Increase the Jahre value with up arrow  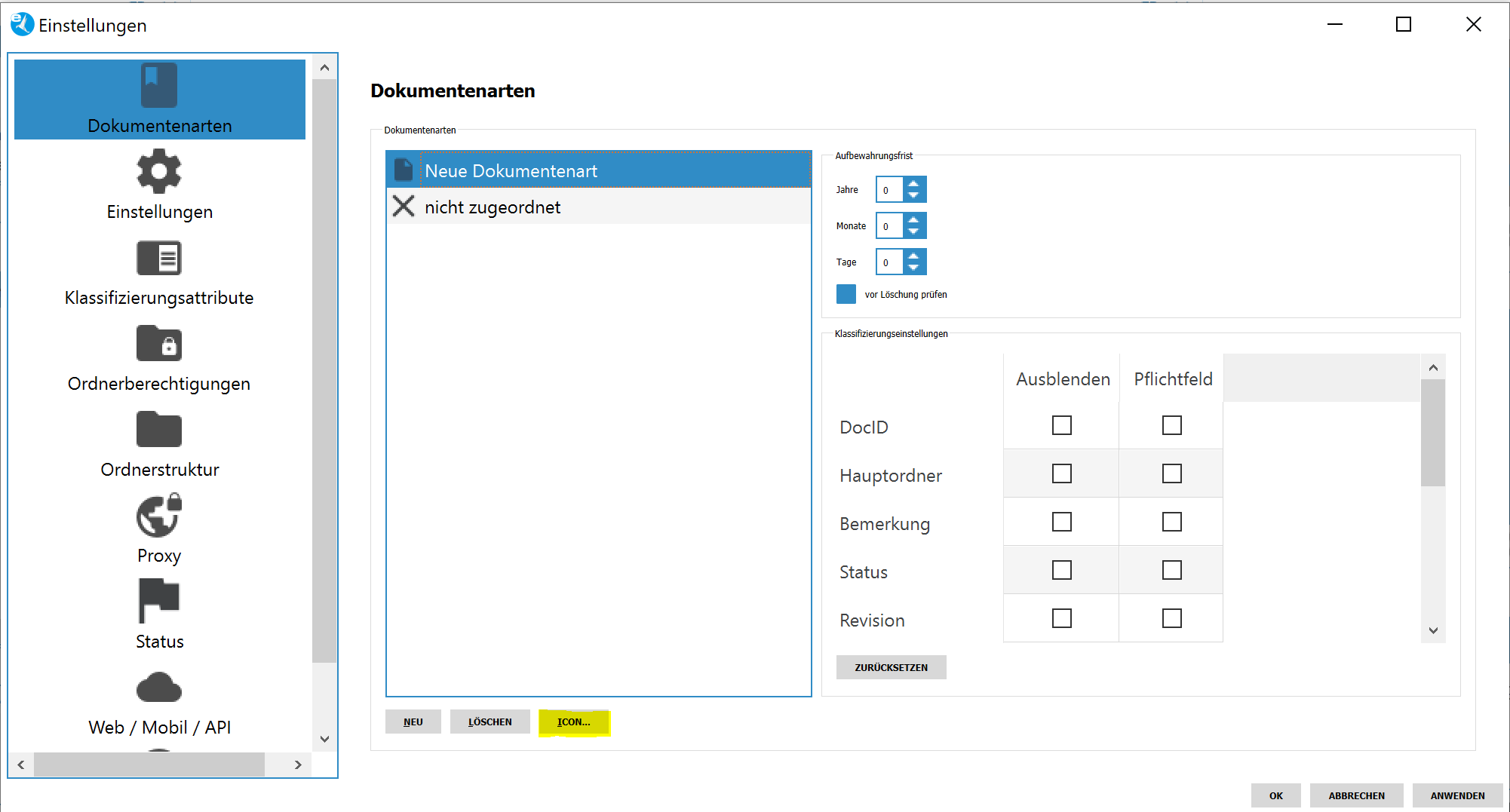click(x=913, y=184)
